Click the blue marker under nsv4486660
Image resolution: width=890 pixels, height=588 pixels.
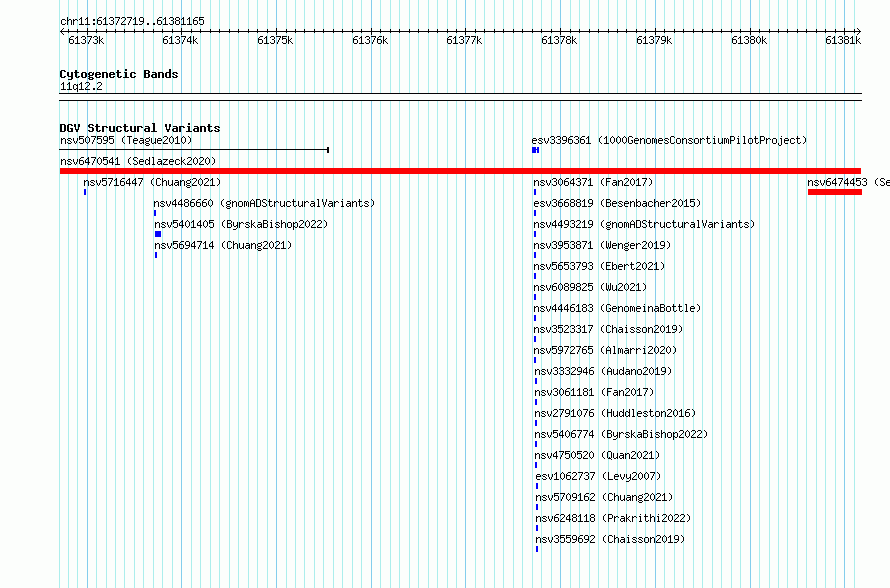[155, 213]
